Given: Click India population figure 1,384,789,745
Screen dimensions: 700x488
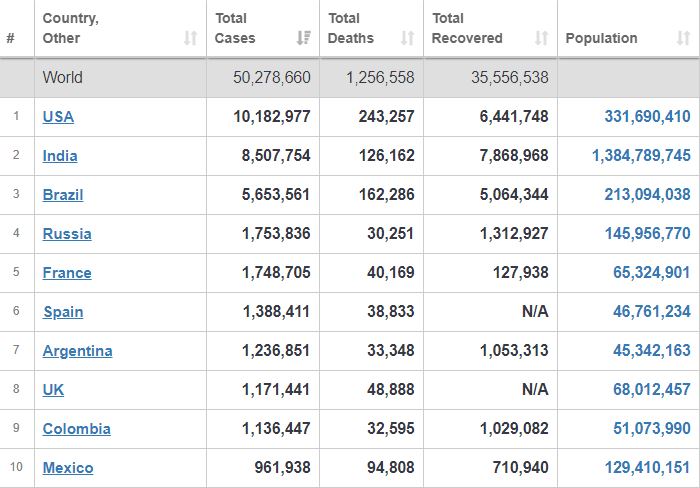Looking at the screenshot, I should (x=641, y=155).
